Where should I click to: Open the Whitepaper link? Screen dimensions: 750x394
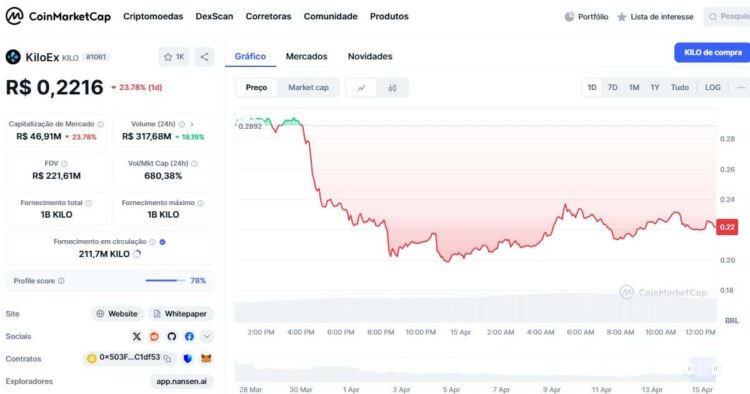[x=181, y=314]
